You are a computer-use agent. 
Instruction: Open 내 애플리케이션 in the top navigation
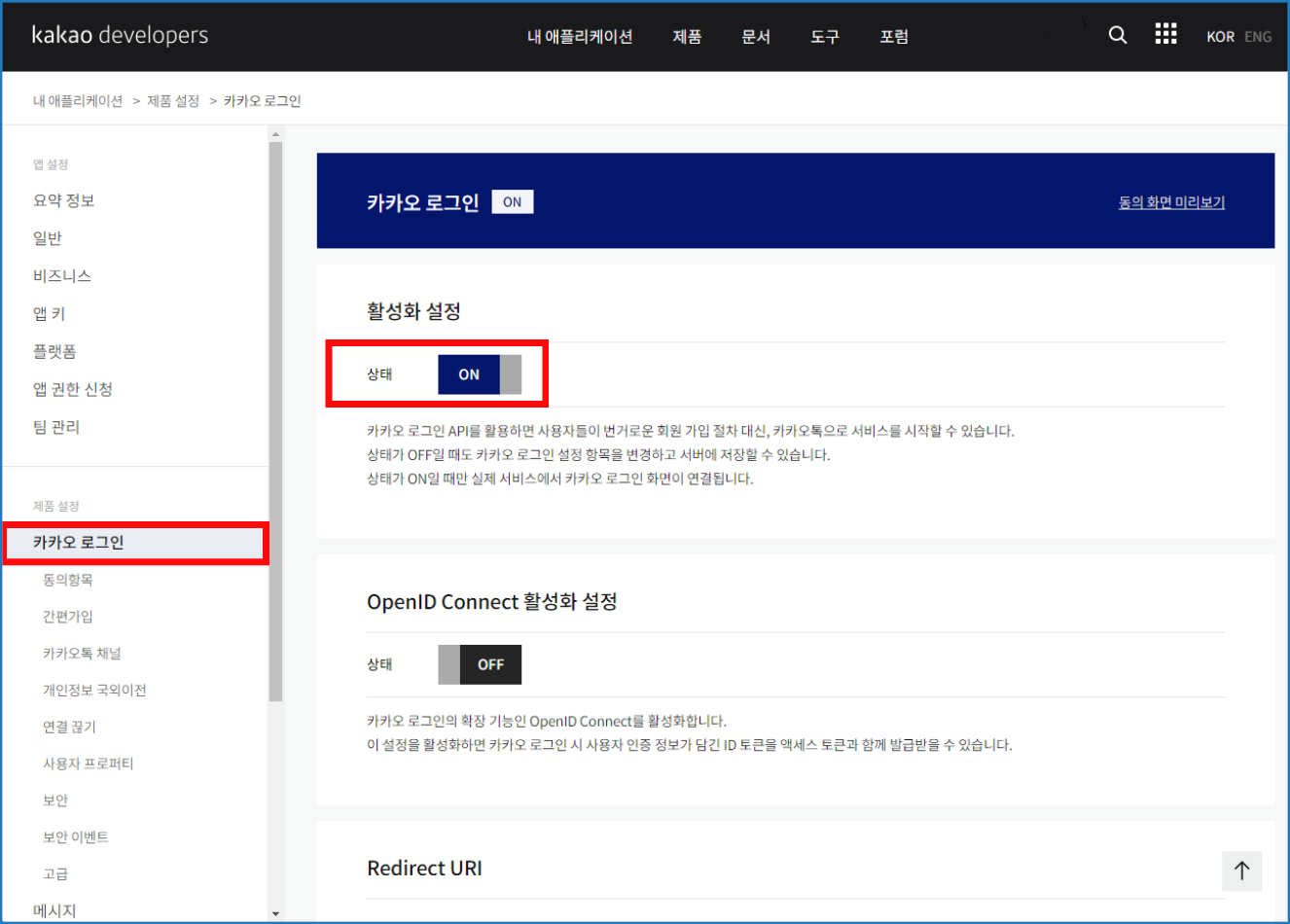580,37
